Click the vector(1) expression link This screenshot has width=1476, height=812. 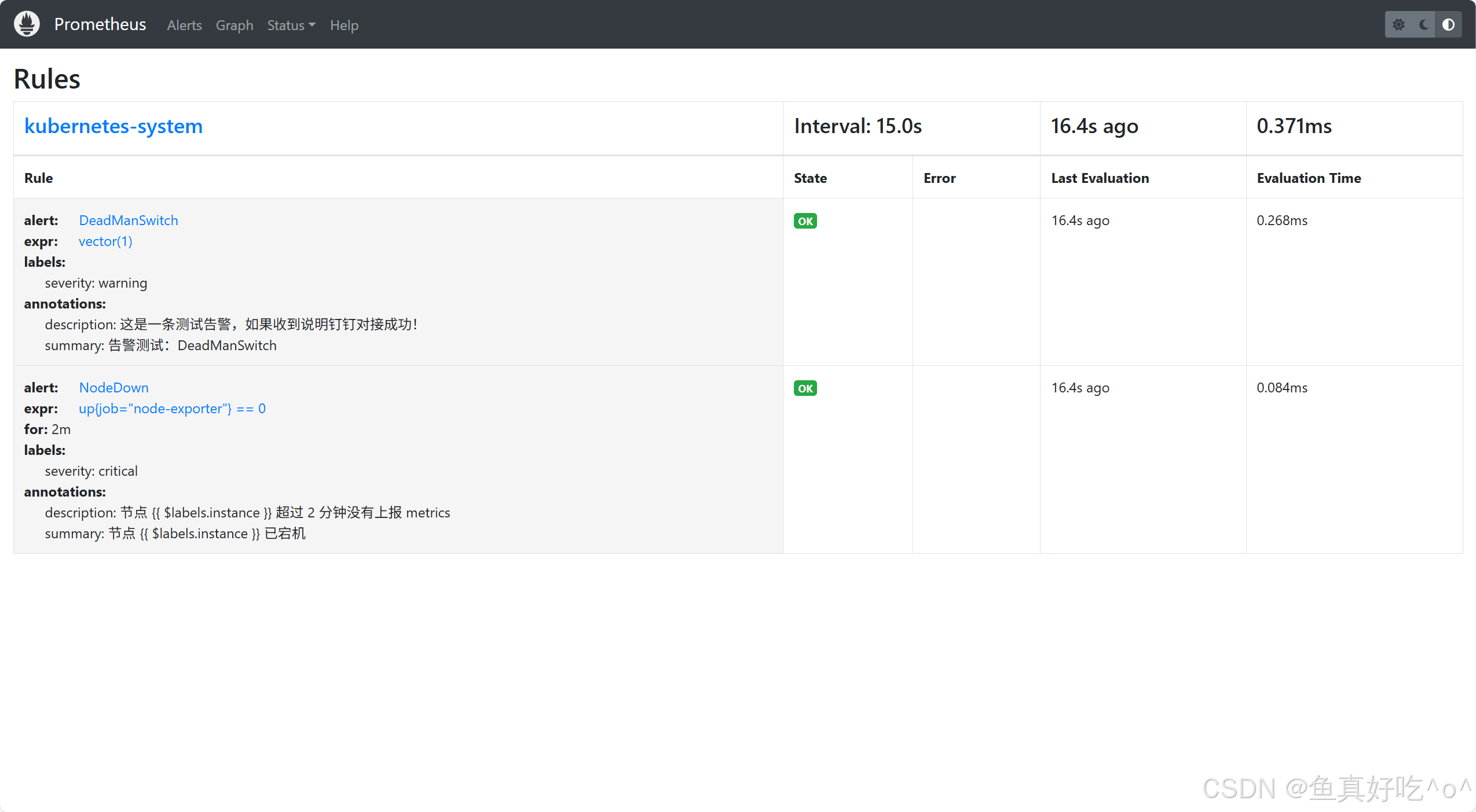tap(105, 241)
